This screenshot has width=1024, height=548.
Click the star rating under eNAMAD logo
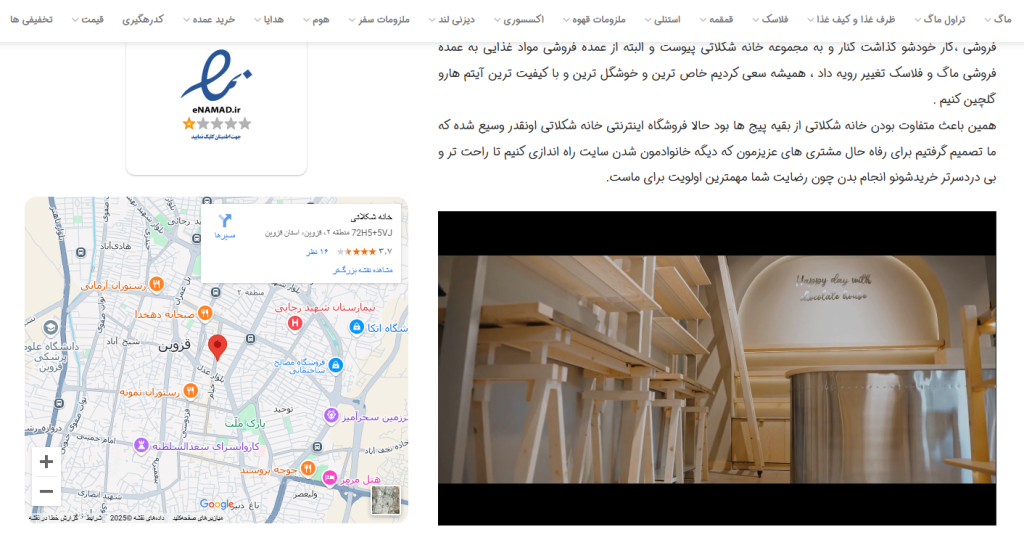(x=217, y=123)
